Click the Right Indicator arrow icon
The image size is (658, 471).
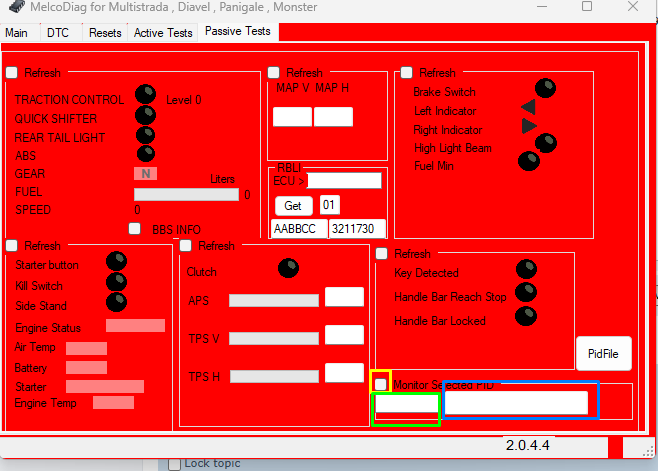(x=529, y=126)
